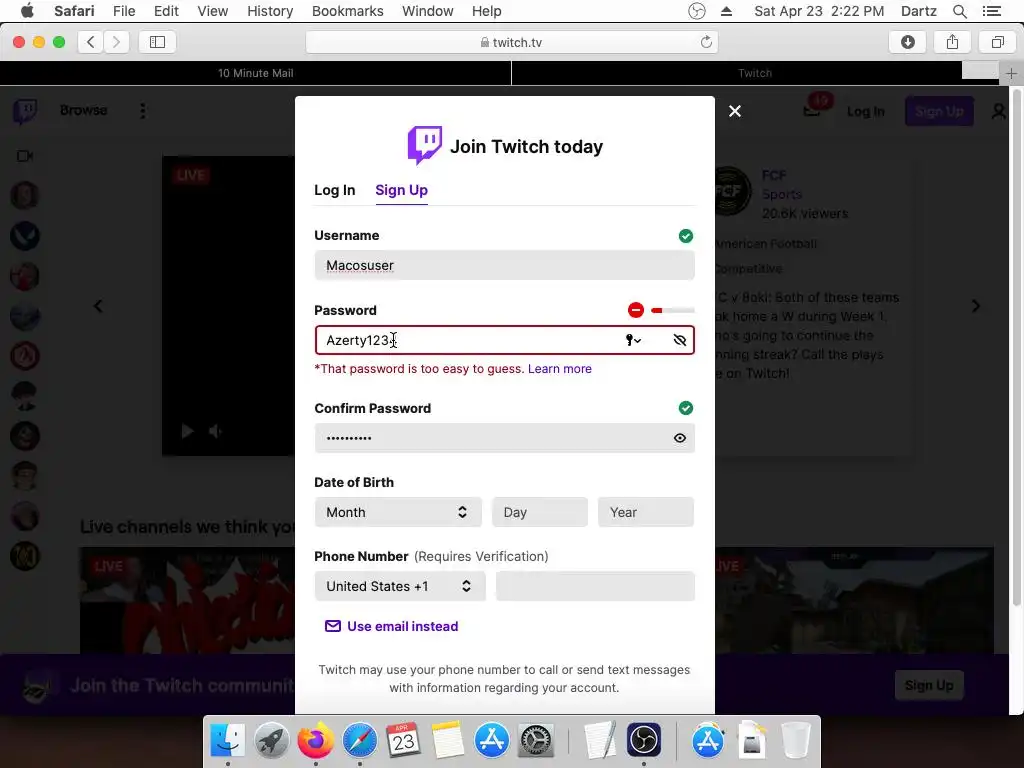Open Spotlight search in the menu bar
Screen dimensions: 1024x768
pyautogui.click(x=959, y=11)
